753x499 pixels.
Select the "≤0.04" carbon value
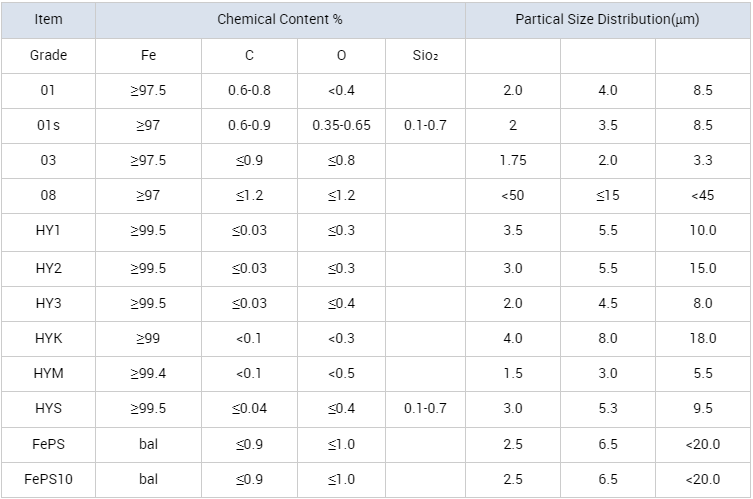coord(249,408)
